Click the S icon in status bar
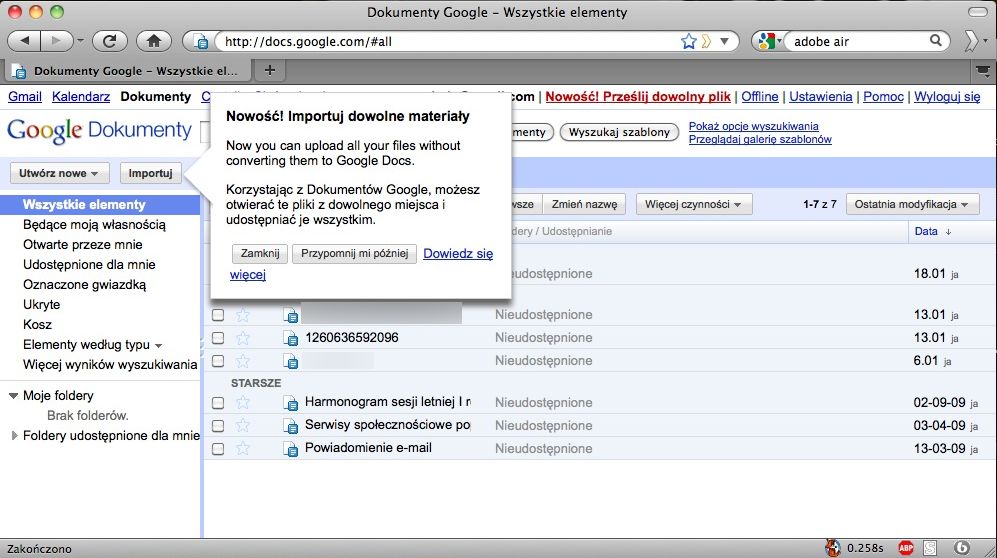The image size is (997, 558). (930, 548)
